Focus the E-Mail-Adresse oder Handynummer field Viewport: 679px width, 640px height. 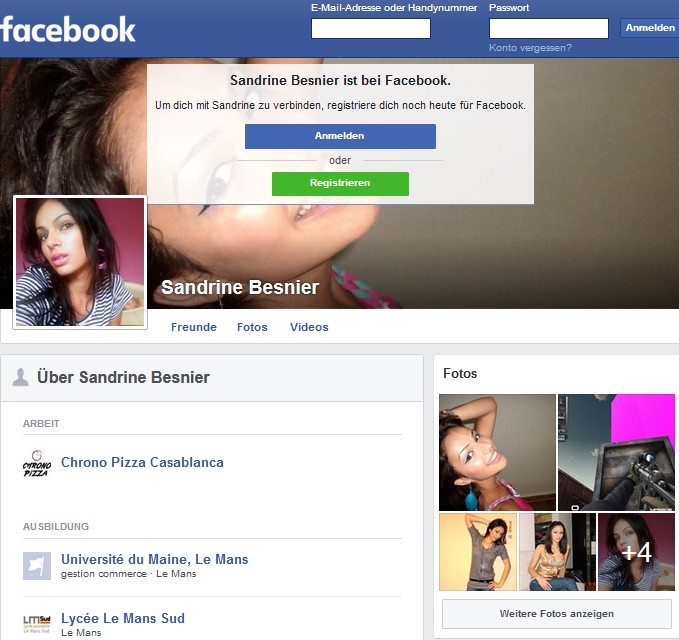pos(371,29)
